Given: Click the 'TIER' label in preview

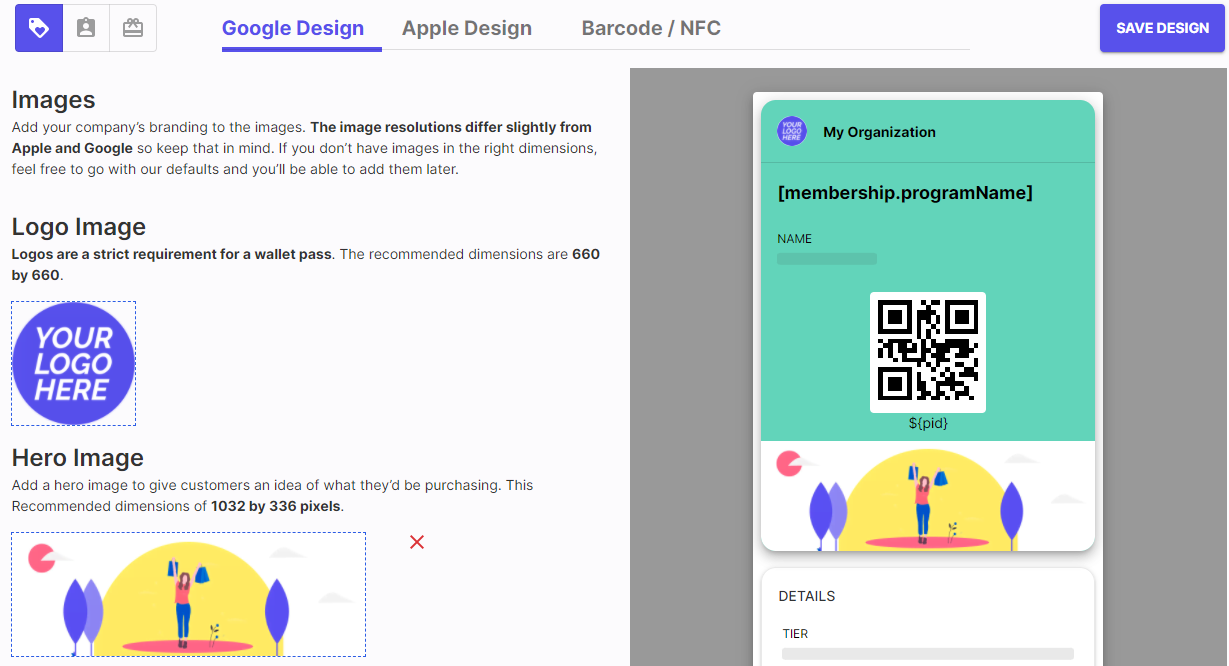Looking at the screenshot, I should point(796,634).
